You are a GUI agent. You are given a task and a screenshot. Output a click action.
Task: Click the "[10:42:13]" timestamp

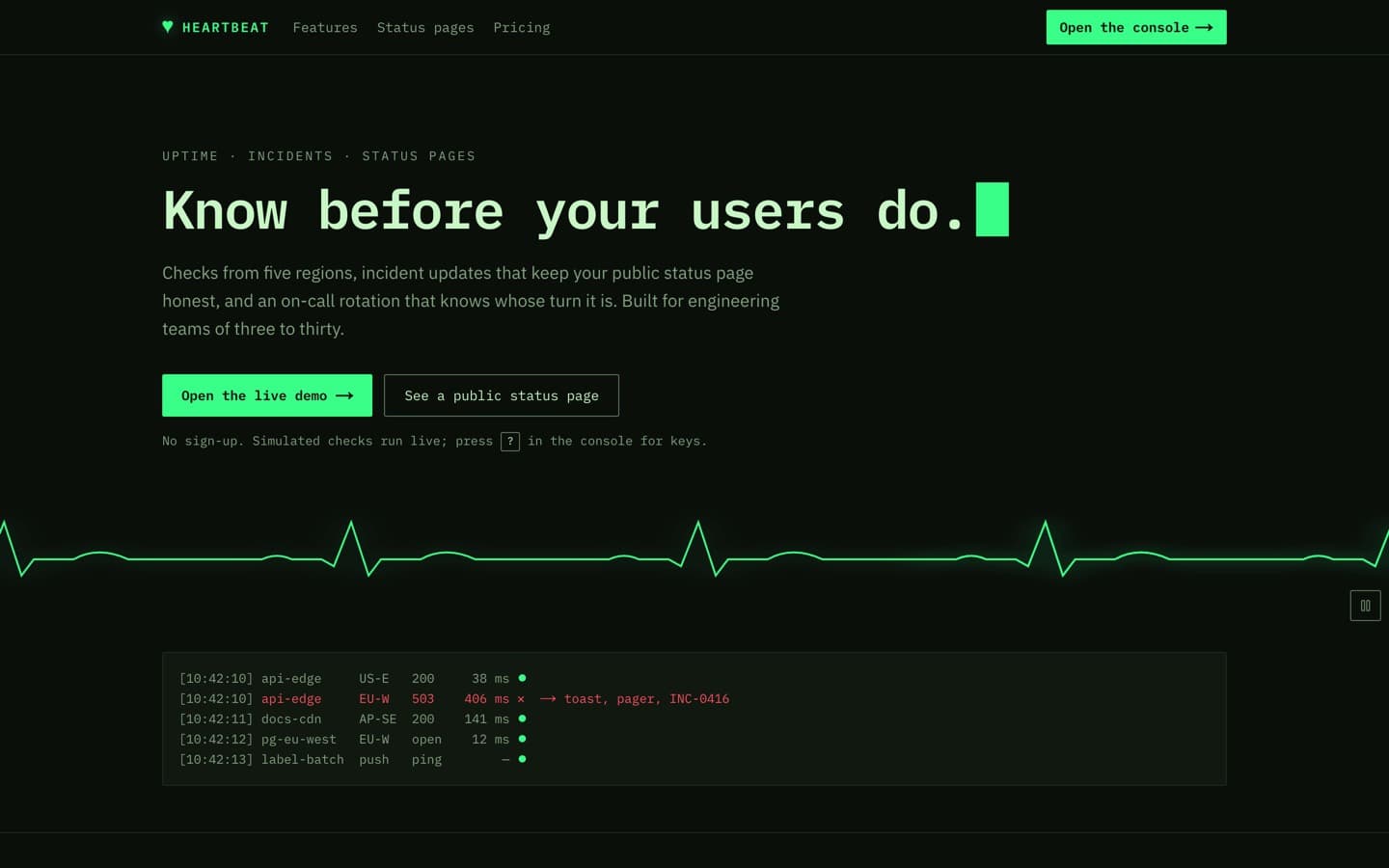click(216, 760)
